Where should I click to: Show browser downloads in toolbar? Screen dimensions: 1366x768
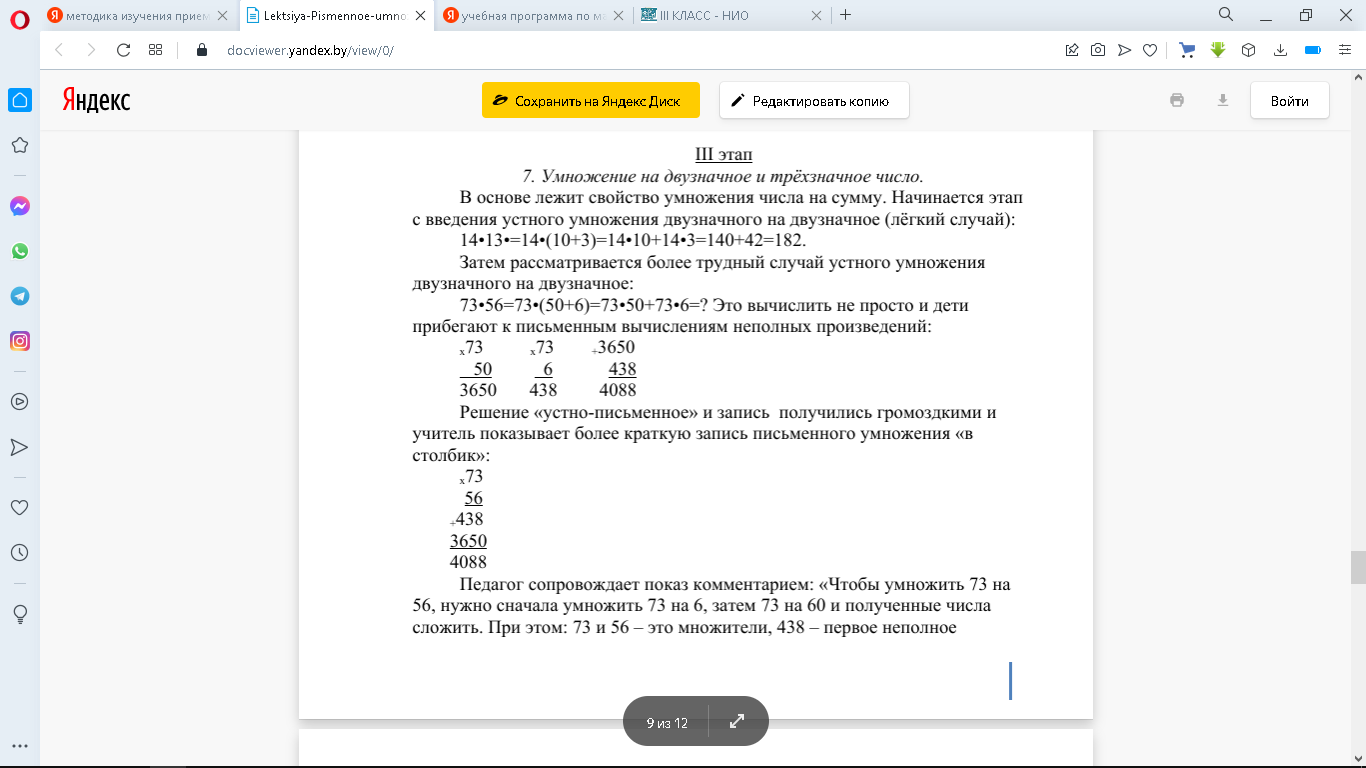1279,50
